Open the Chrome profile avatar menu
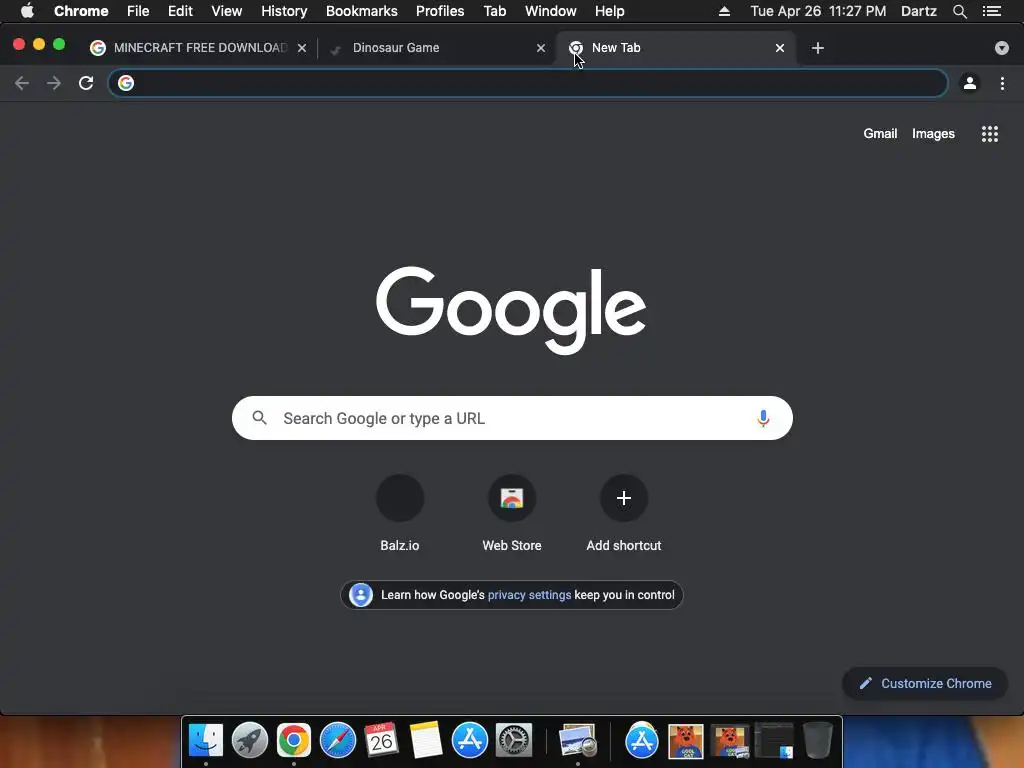This screenshot has height=768, width=1024. (970, 83)
